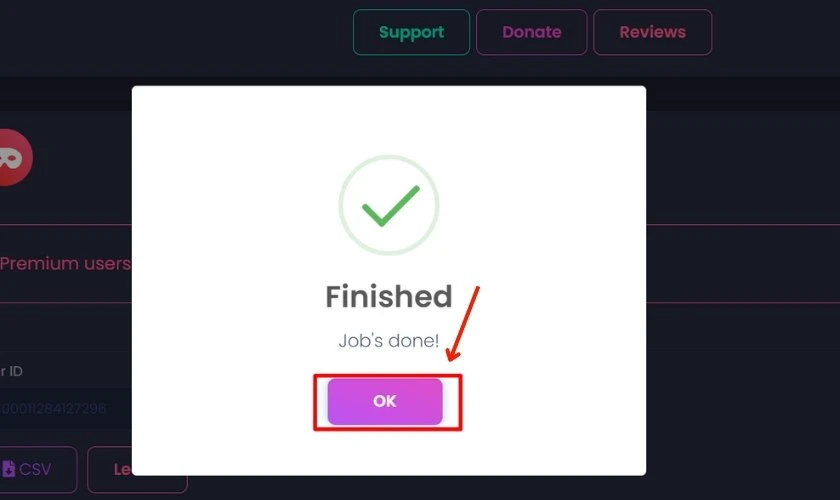Image resolution: width=840 pixels, height=500 pixels.
Task: Click the red arrow annotation
Action: (x=463, y=323)
